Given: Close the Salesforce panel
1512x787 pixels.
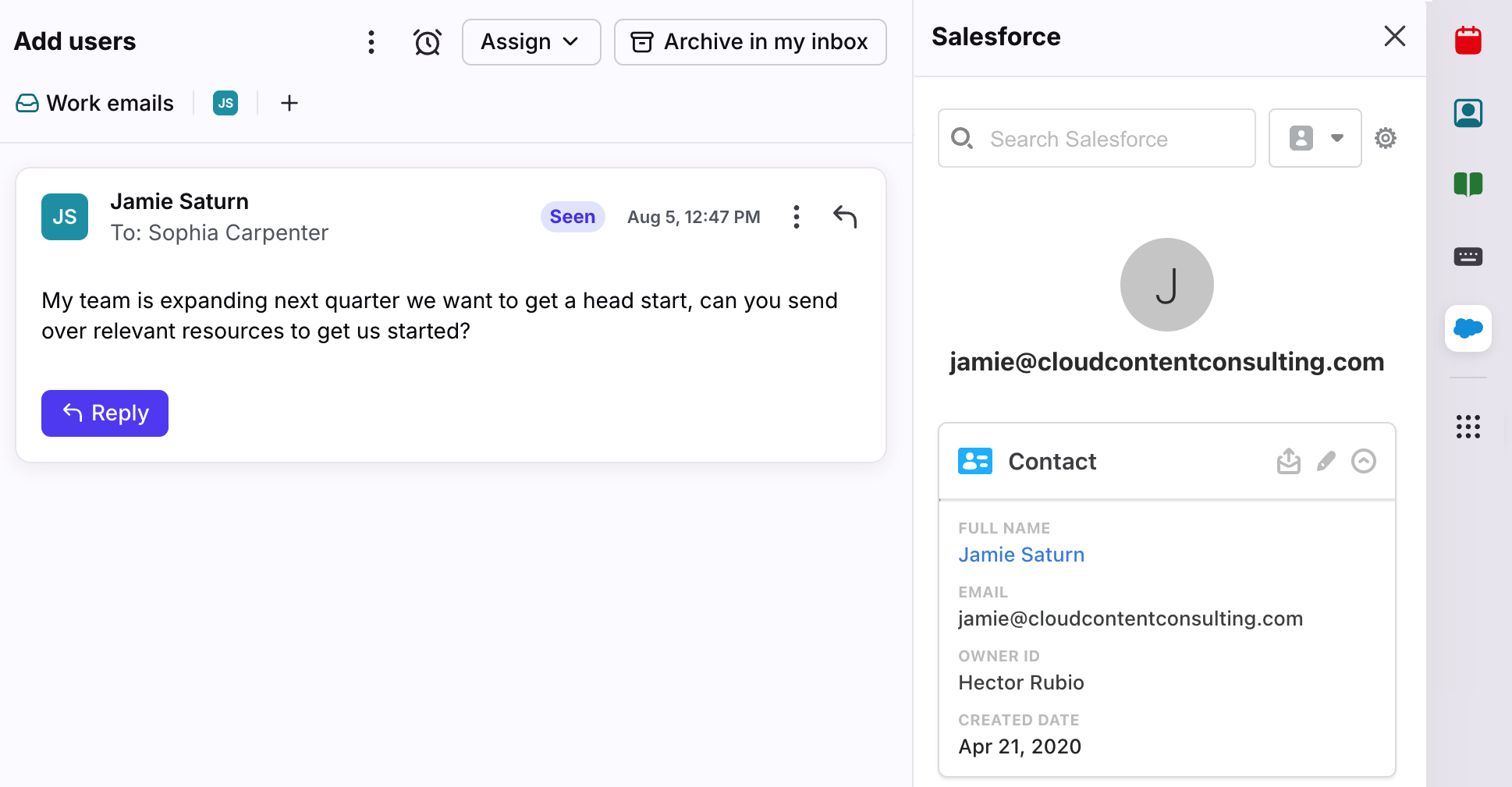Looking at the screenshot, I should point(1394,36).
